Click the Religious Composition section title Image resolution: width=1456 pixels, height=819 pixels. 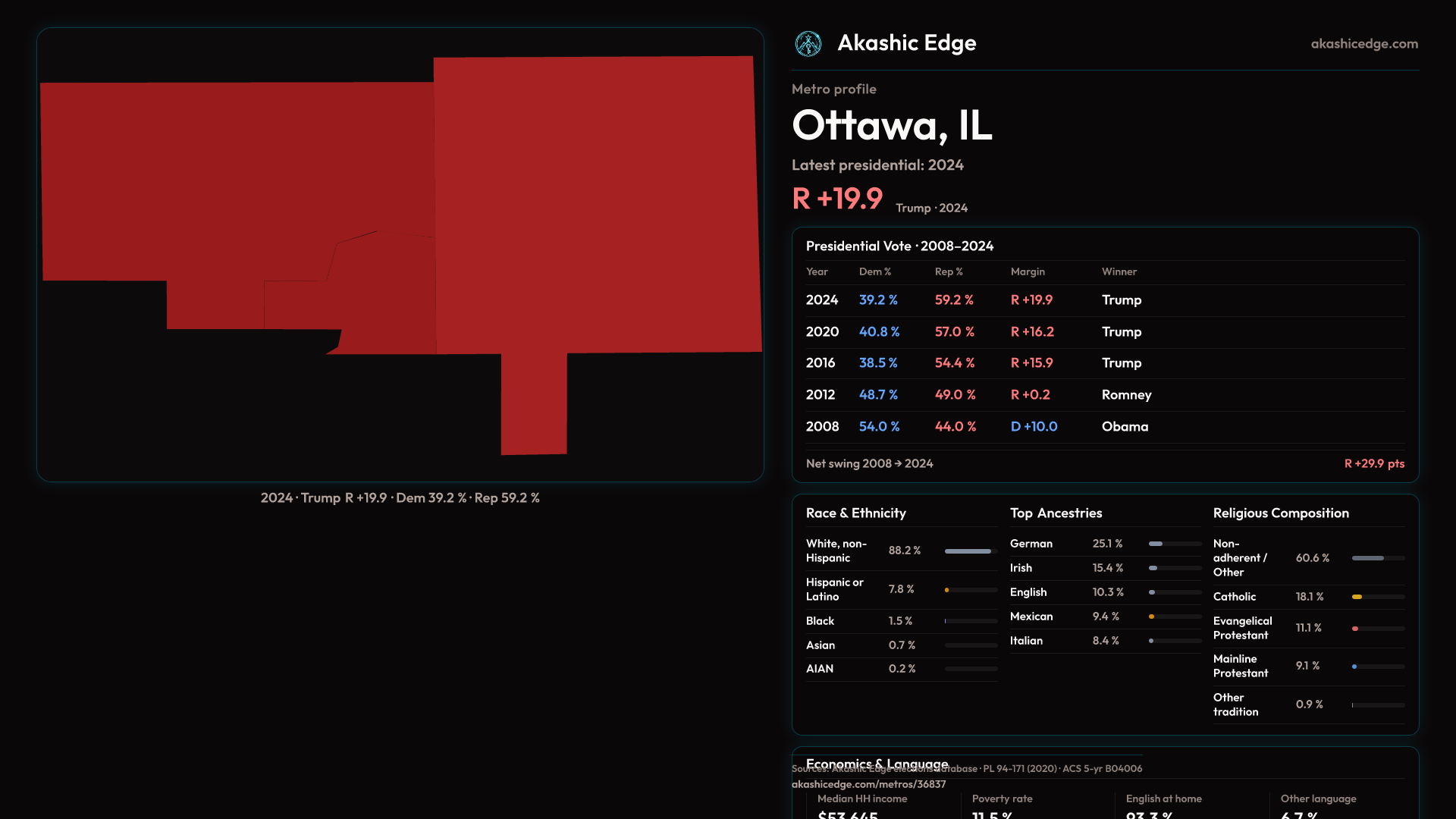click(1280, 513)
